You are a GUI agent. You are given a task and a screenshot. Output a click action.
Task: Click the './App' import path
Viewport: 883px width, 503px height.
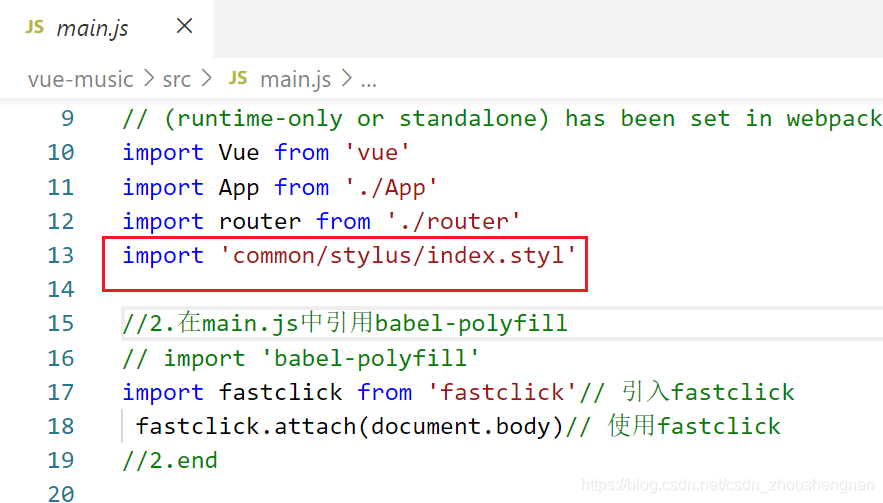pos(390,187)
